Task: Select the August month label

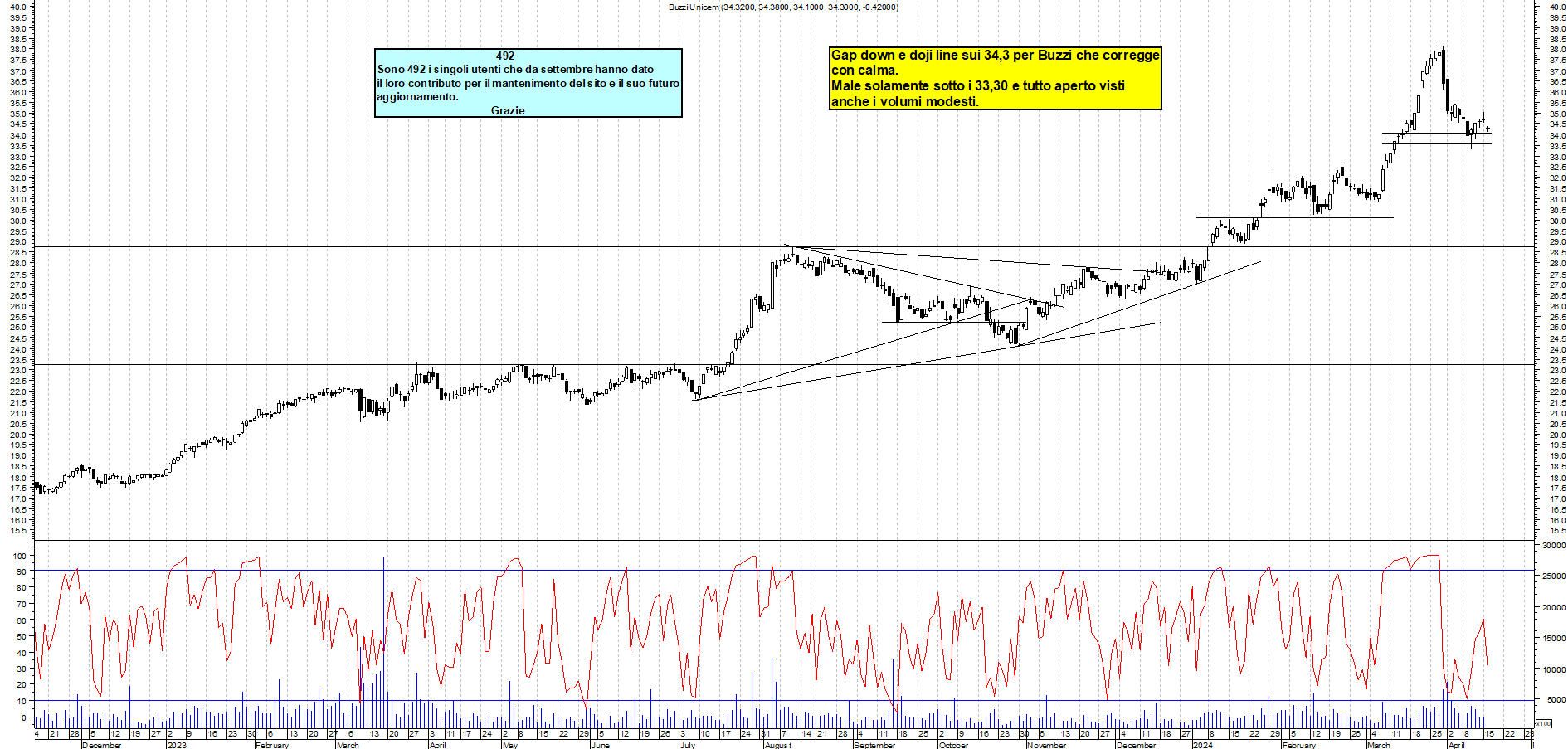Action: point(777,745)
